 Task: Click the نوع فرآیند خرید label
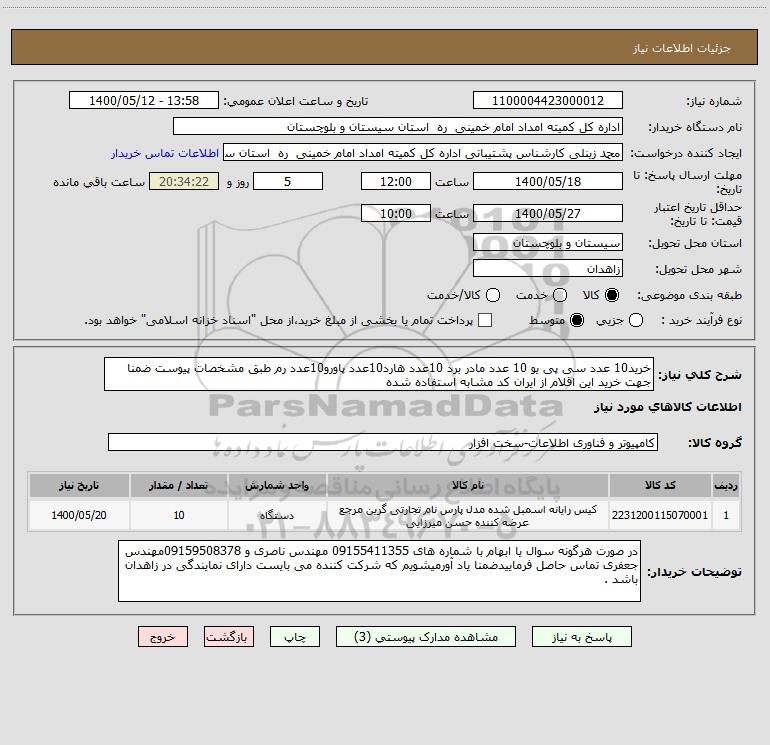(701, 321)
